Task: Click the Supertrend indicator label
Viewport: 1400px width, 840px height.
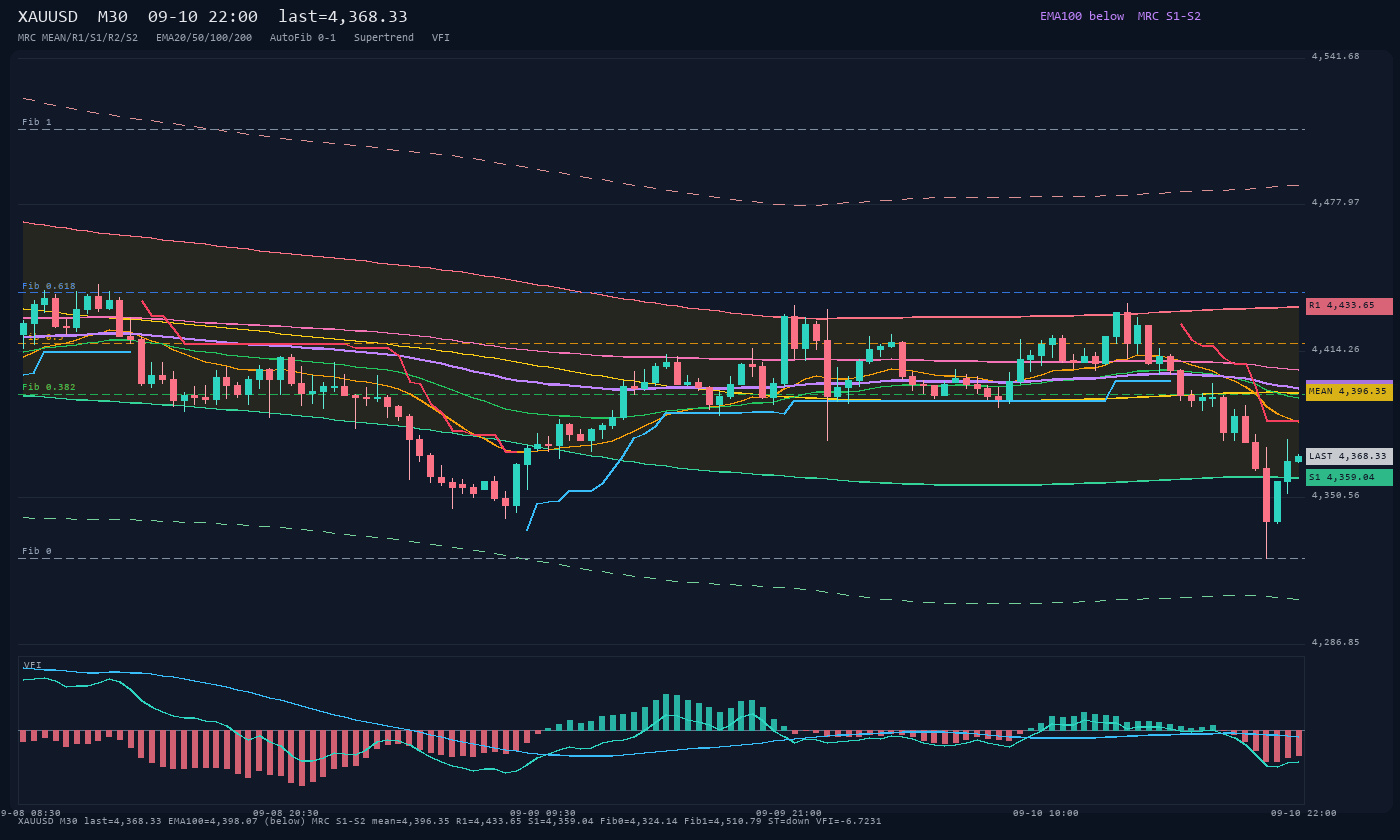Action: pyautogui.click(x=384, y=37)
